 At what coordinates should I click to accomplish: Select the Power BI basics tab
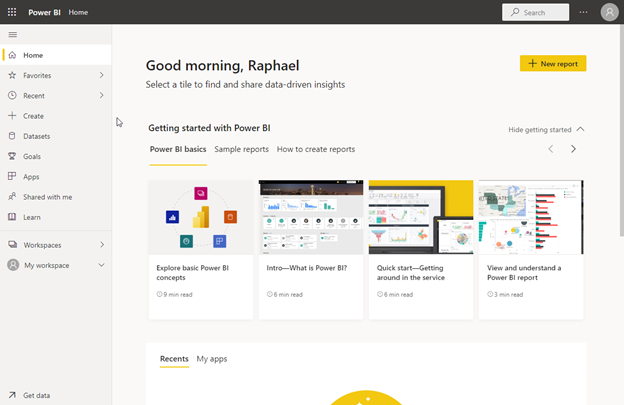(178, 149)
